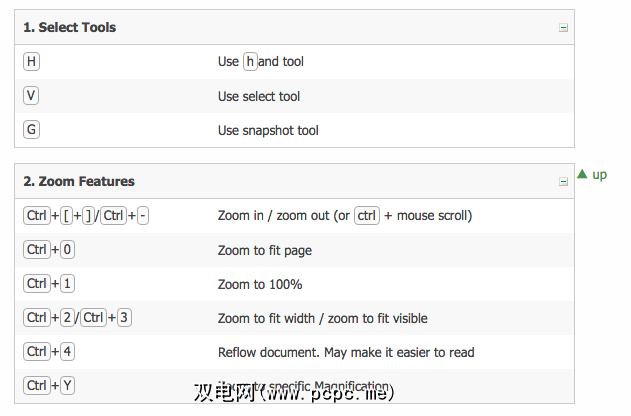Click the 4 key badge
The height and width of the screenshot is (416, 631).
68,352
